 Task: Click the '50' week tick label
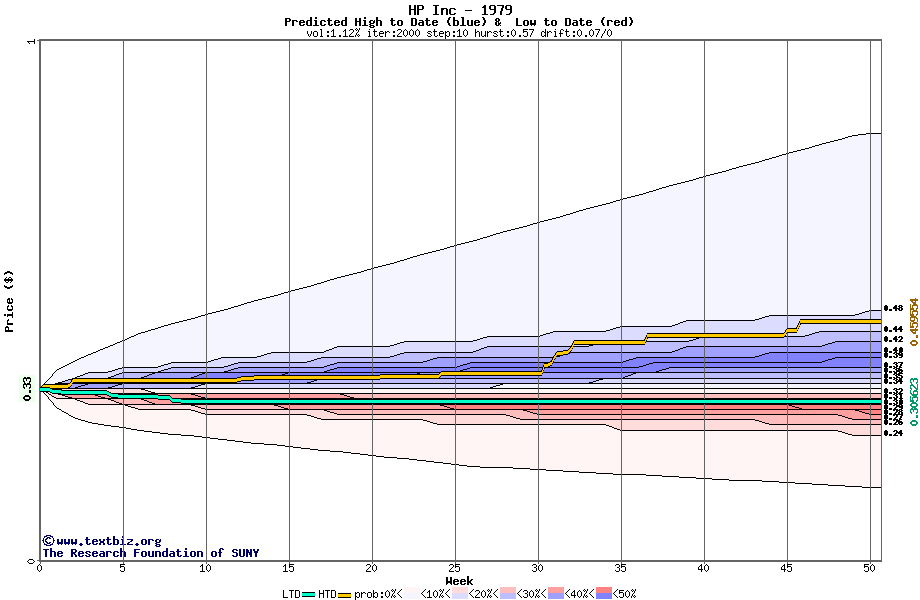coord(869,568)
